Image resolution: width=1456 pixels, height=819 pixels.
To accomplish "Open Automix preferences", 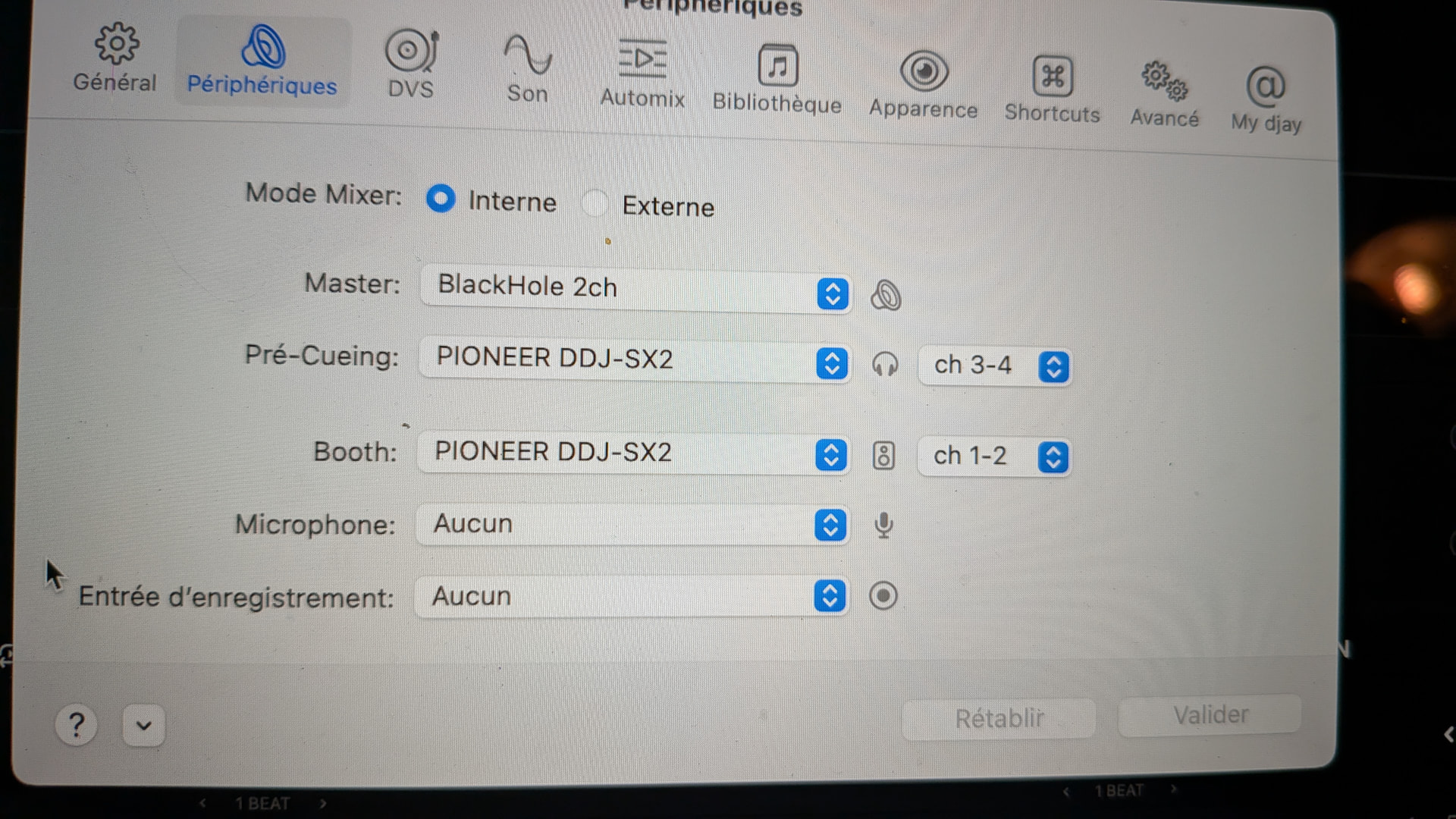I will coord(642,74).
